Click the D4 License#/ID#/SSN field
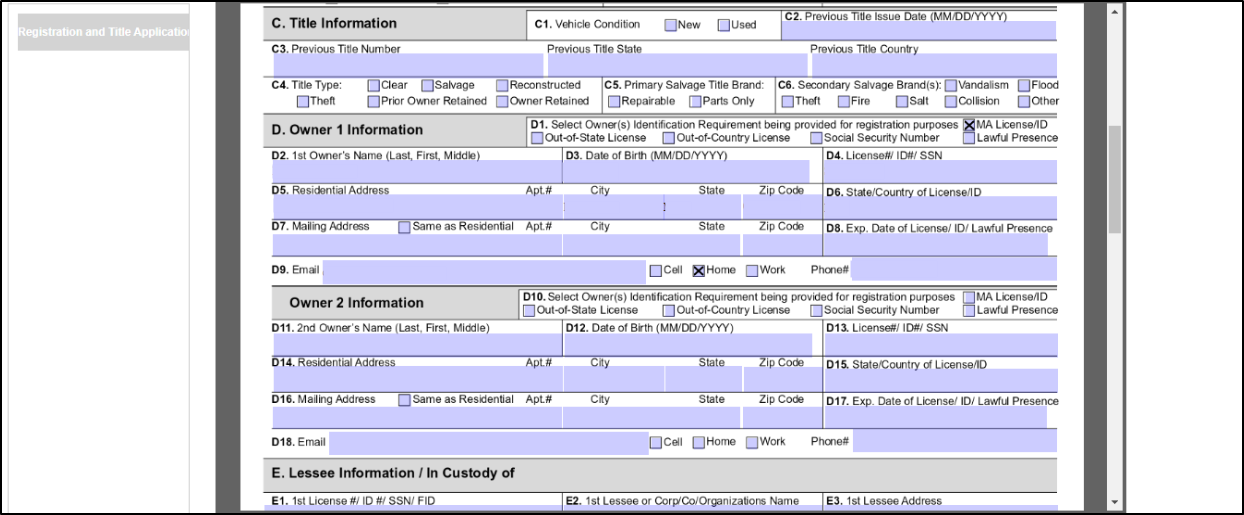The width and height of the screenshot is (1244, 515). tap(940, 172)
